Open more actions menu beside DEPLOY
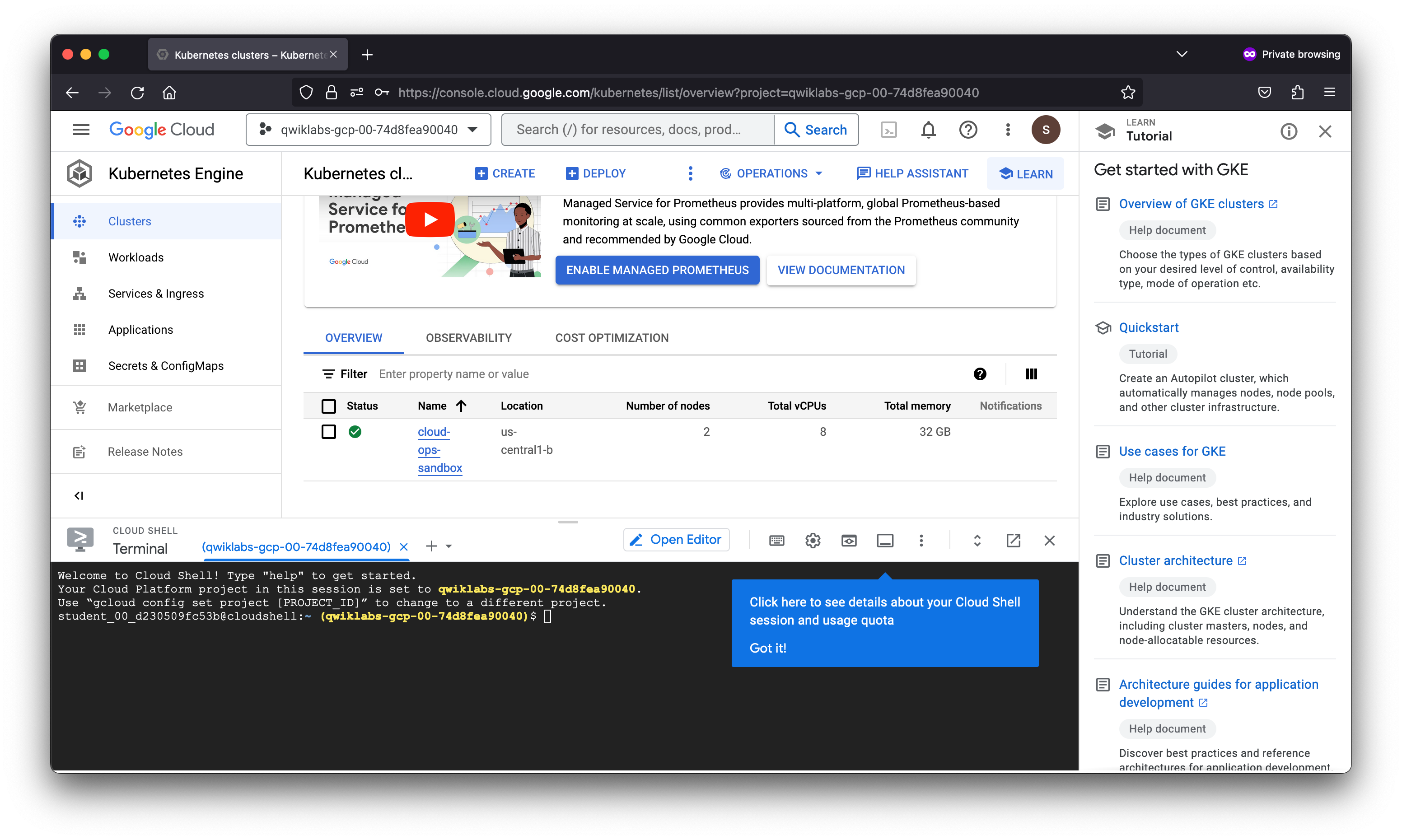The width and height of the screenshot is (1402, 840). point(690,173)
